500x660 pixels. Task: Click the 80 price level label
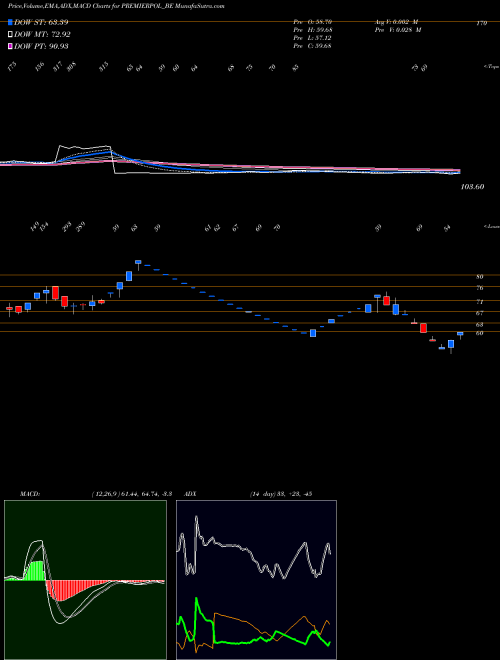pyautogui.click(x=480, y=277)
